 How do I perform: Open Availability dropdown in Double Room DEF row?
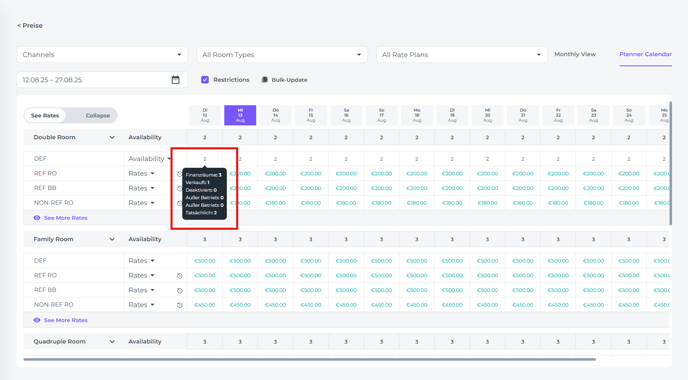[x=149, y=158]
